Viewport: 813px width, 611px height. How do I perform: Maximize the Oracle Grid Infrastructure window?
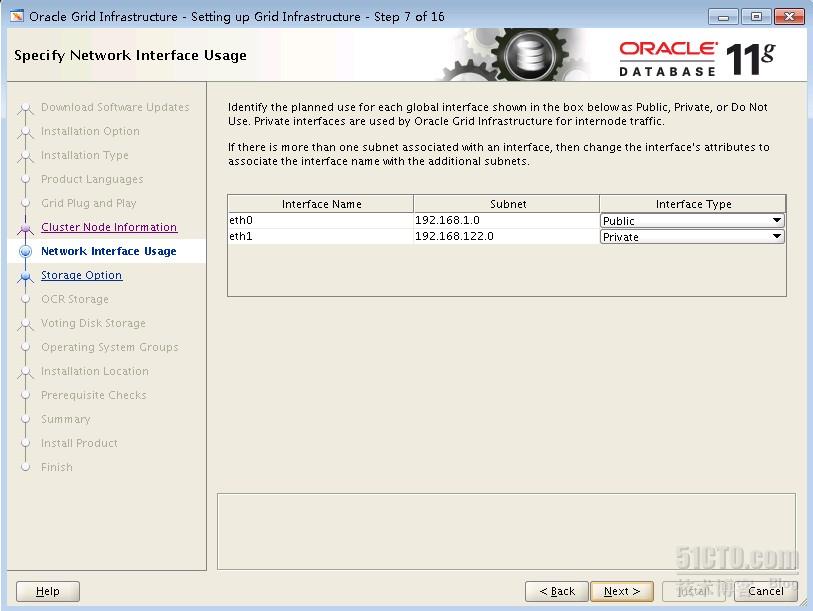coord(755,17)
